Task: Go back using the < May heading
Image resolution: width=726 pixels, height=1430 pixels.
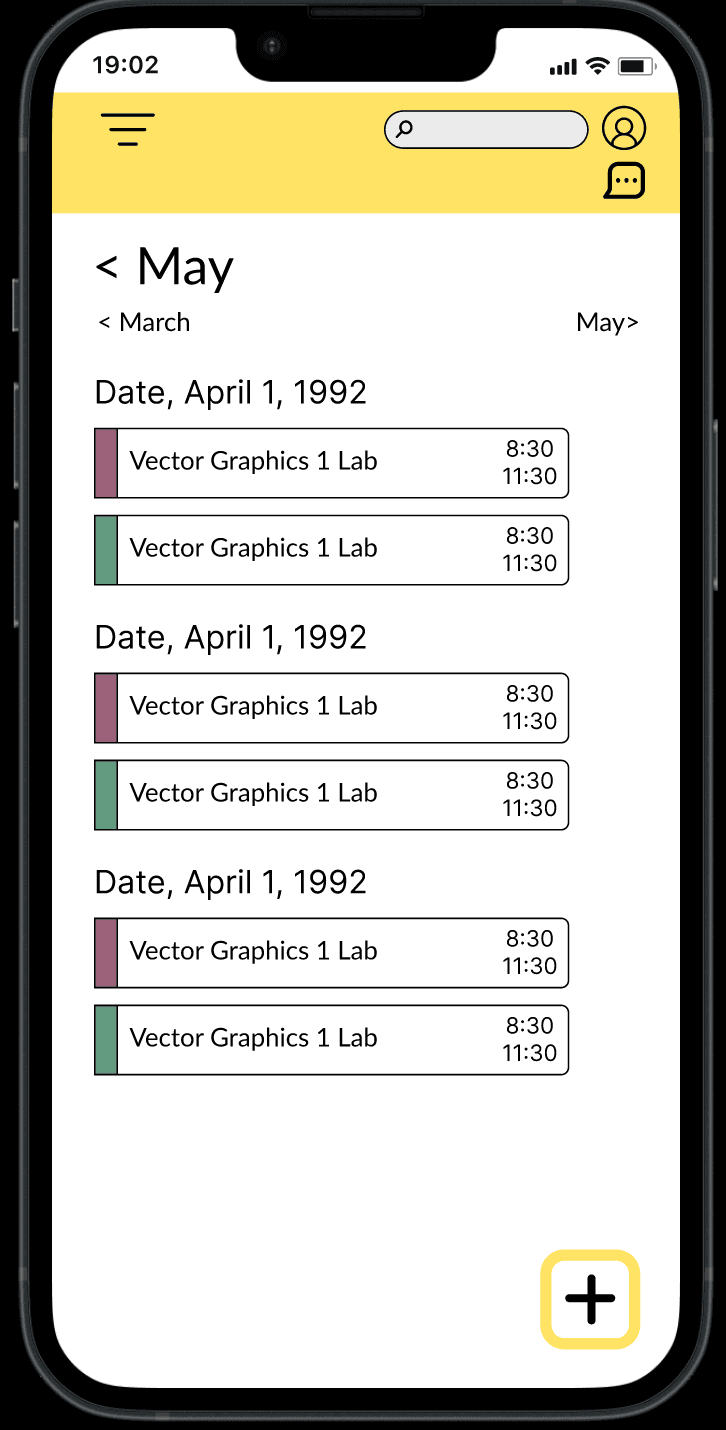Action: click(x=164, y=266)
